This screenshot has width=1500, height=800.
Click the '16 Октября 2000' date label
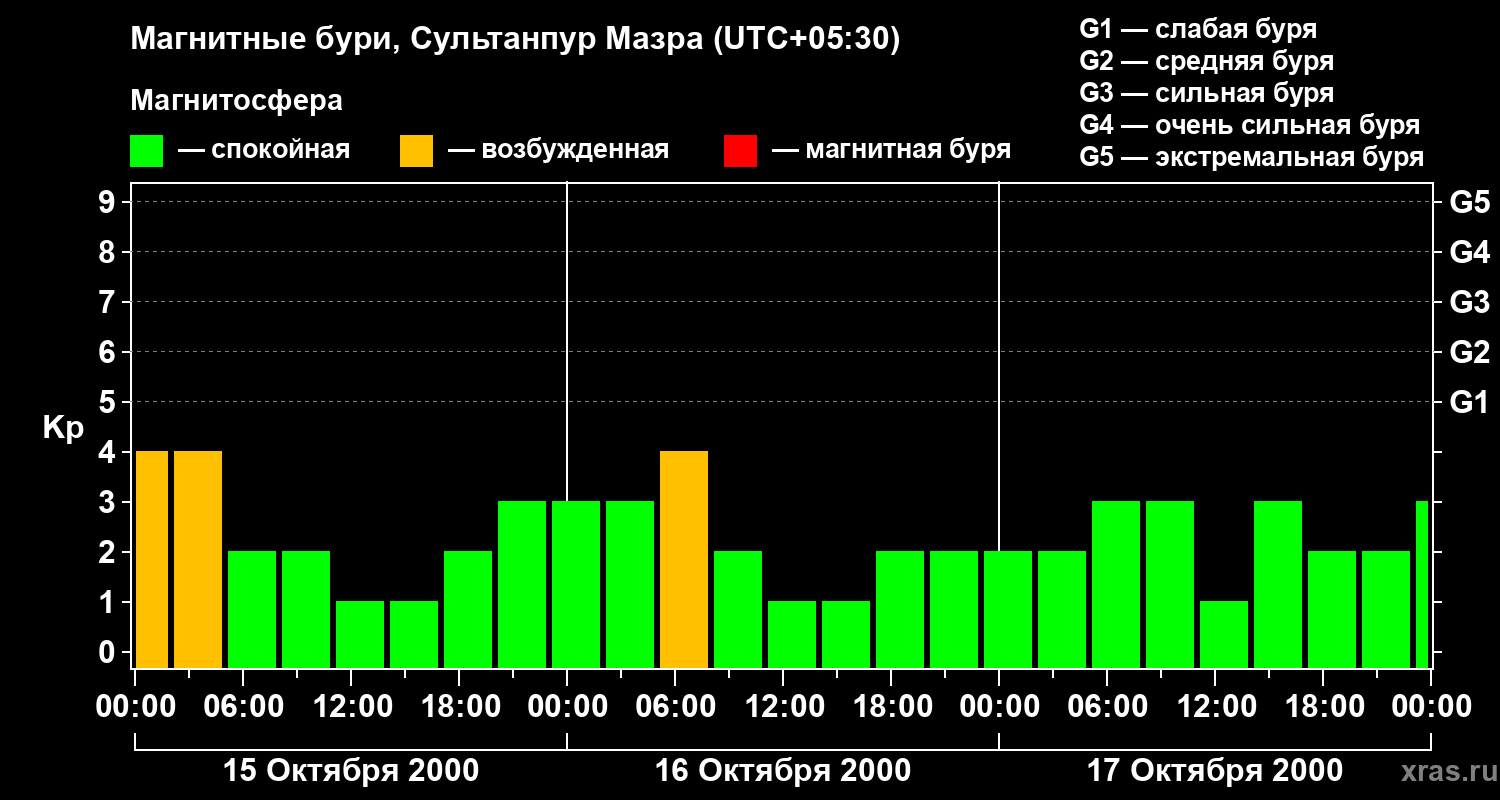coord(783,771)
